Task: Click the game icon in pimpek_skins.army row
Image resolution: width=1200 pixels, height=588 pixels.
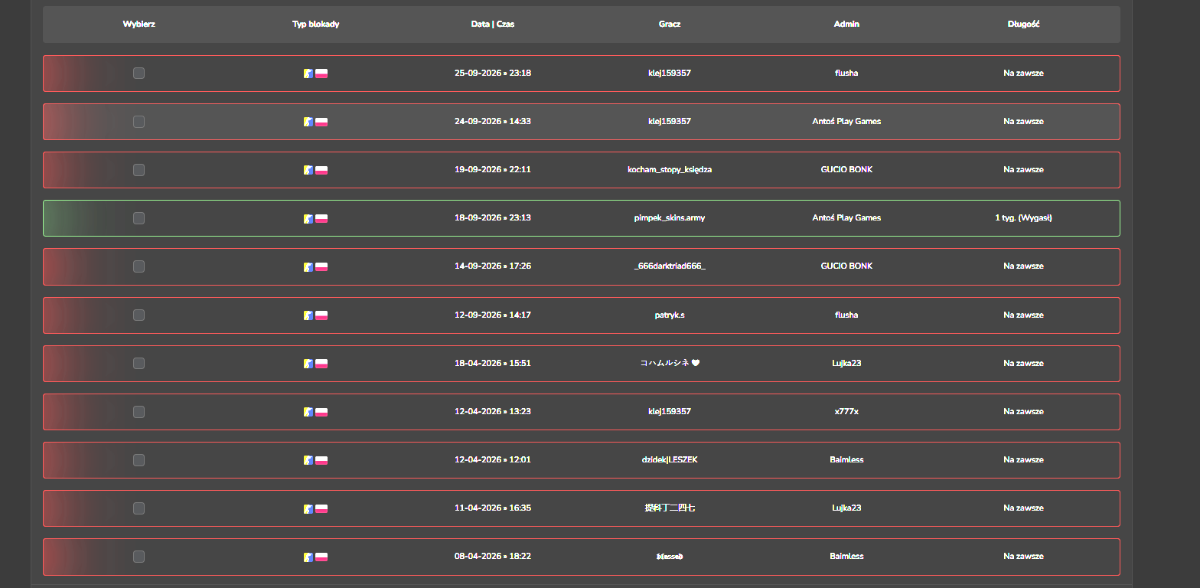Action: click(309, 218)
